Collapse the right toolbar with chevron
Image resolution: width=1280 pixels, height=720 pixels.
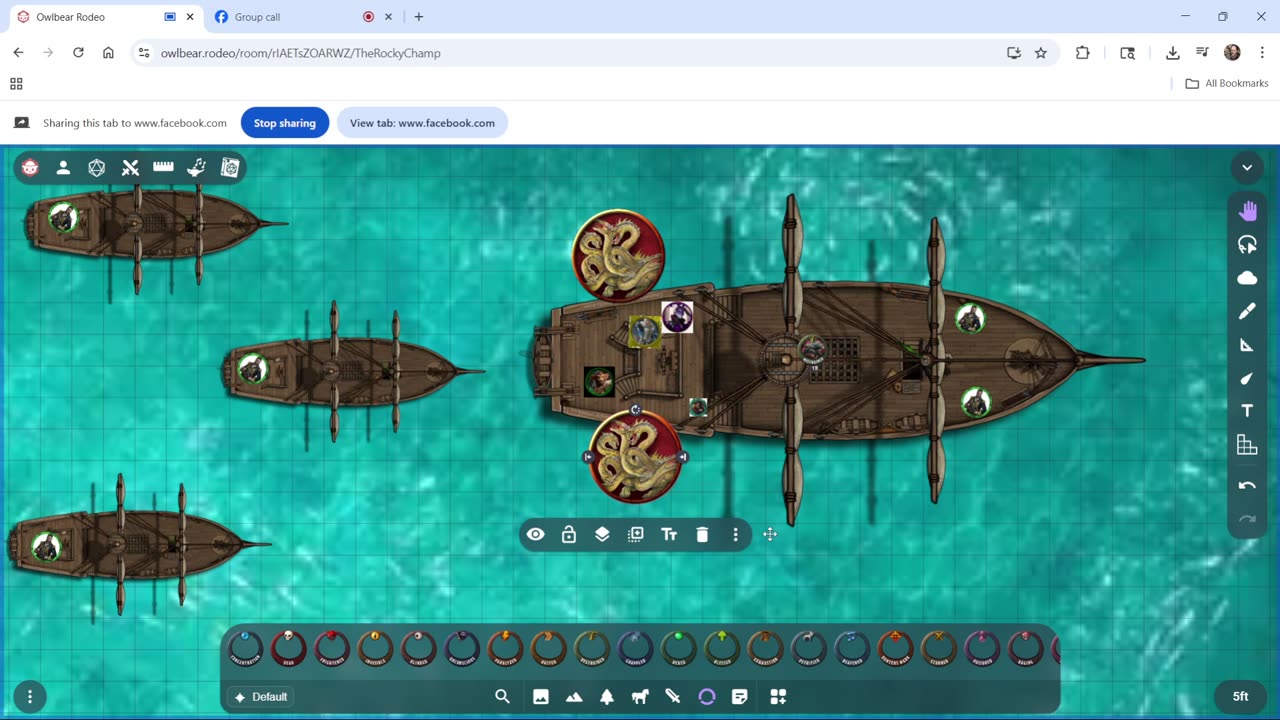click(1247, 168)
